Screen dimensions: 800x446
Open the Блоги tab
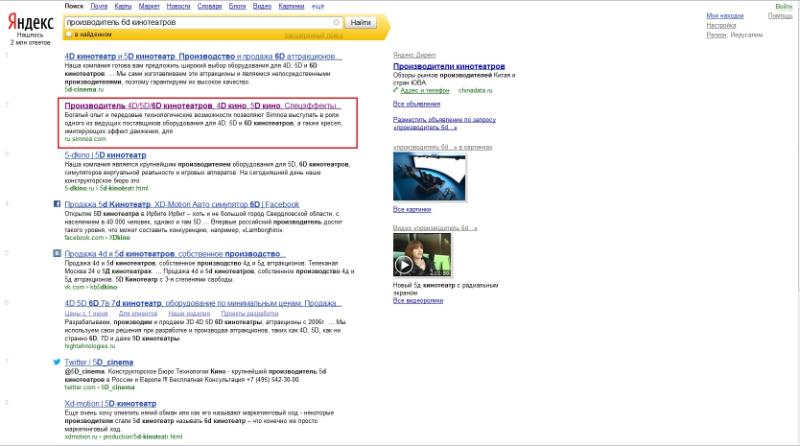[237, 6]
